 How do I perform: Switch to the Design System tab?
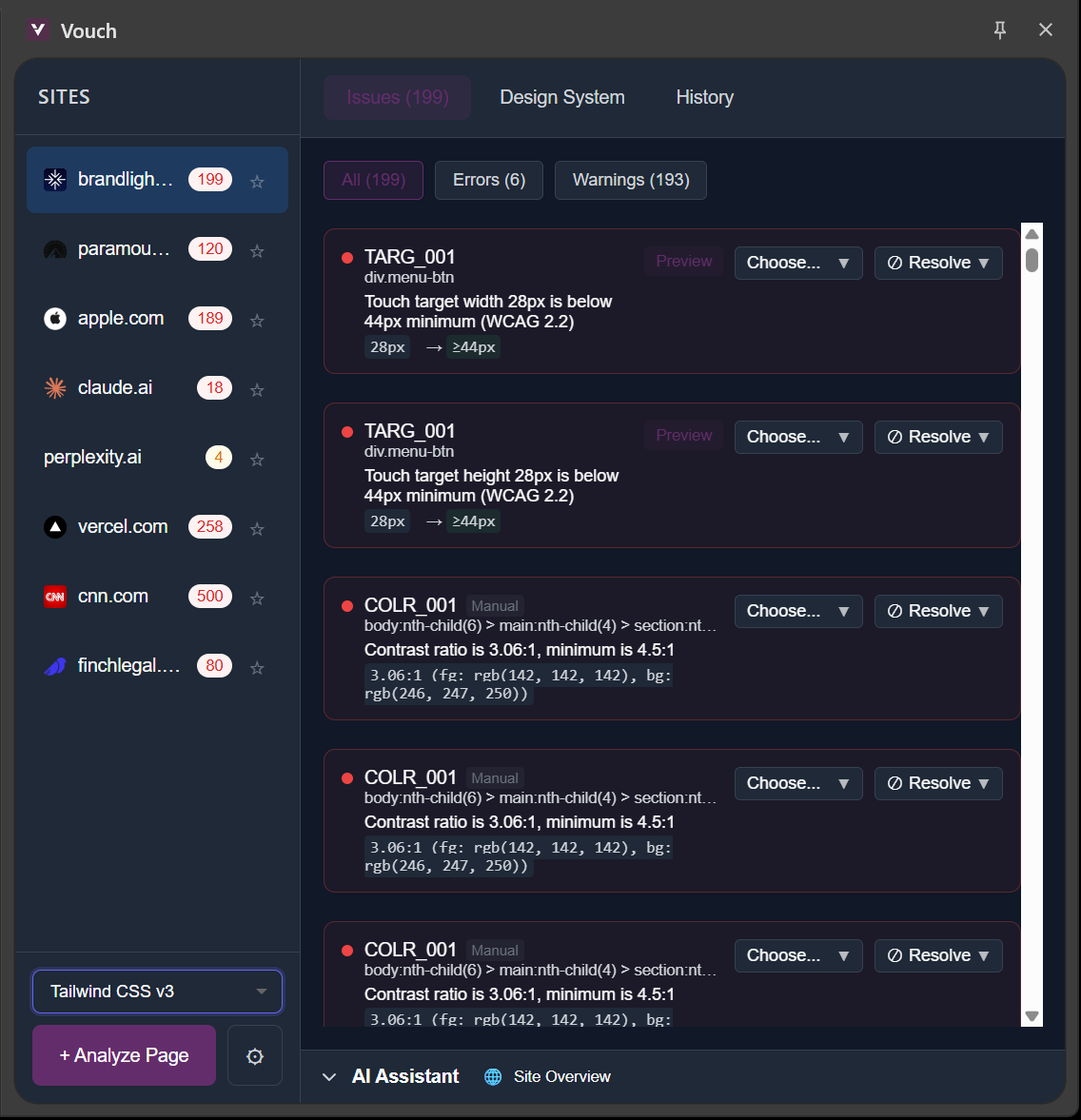coord(561,97)
